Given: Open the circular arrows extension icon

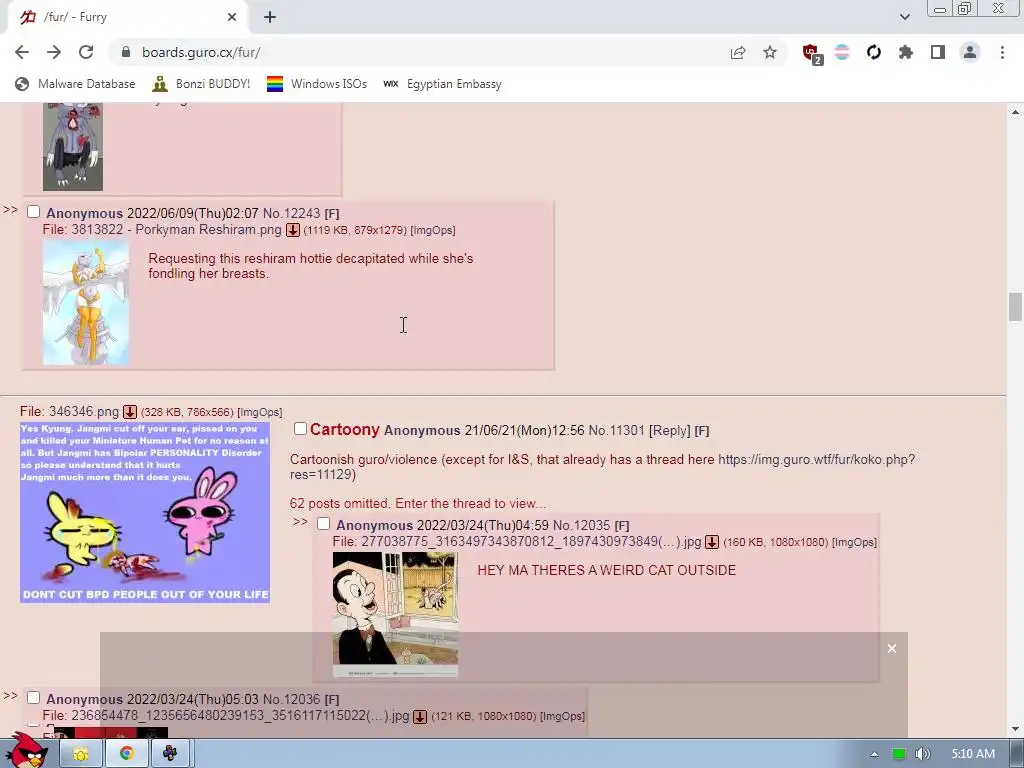Looking at the screenshot, I should click(x=874, y=52).
